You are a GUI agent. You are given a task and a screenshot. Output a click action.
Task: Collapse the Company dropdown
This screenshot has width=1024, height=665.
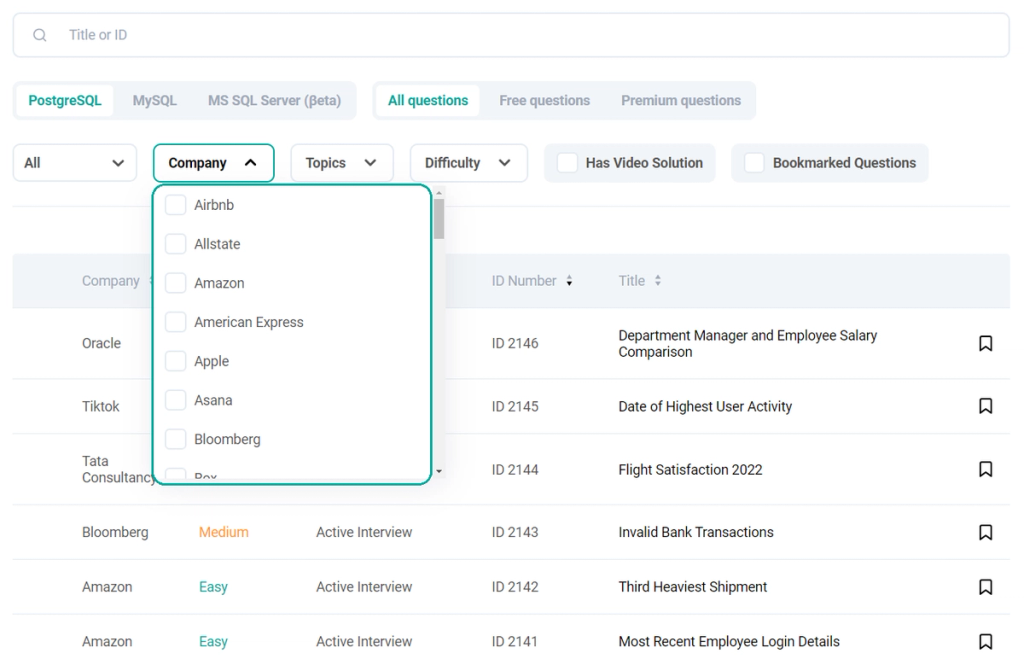(x=213, y=163)
